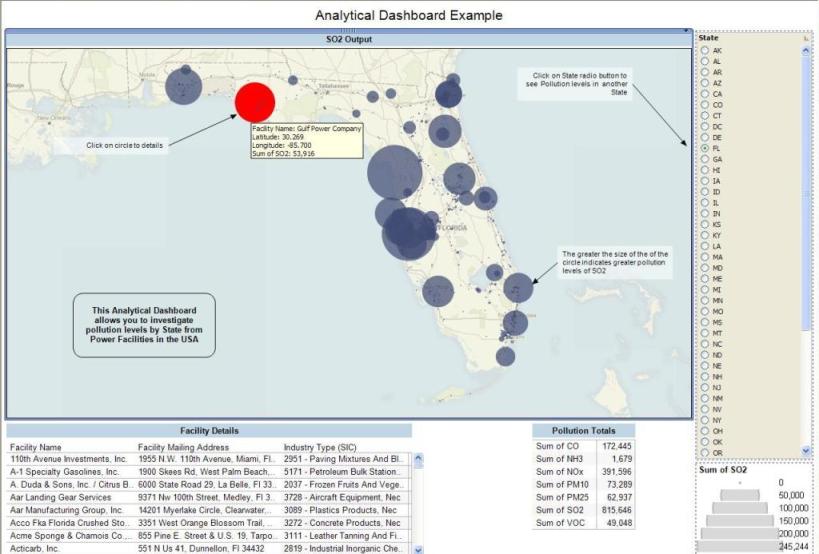Click the Facility Details panel header
The height and width of the screenshot is (554, 819).
click(209, 430)
